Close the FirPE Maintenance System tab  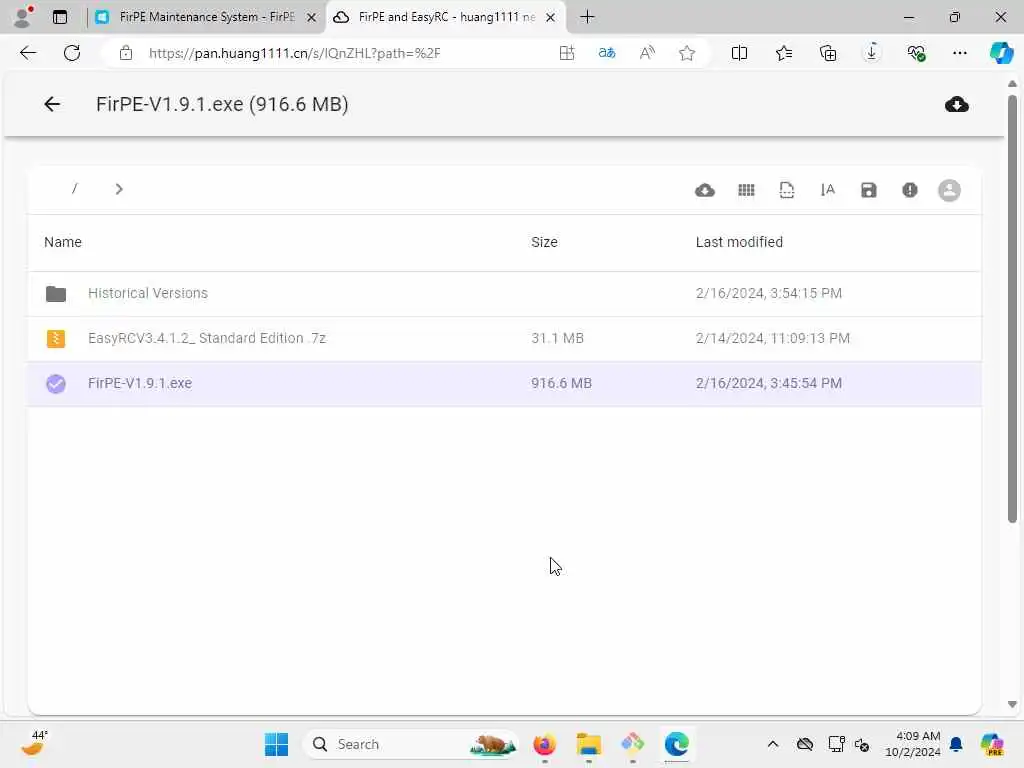pyautogui.click(x=312, y=18)
